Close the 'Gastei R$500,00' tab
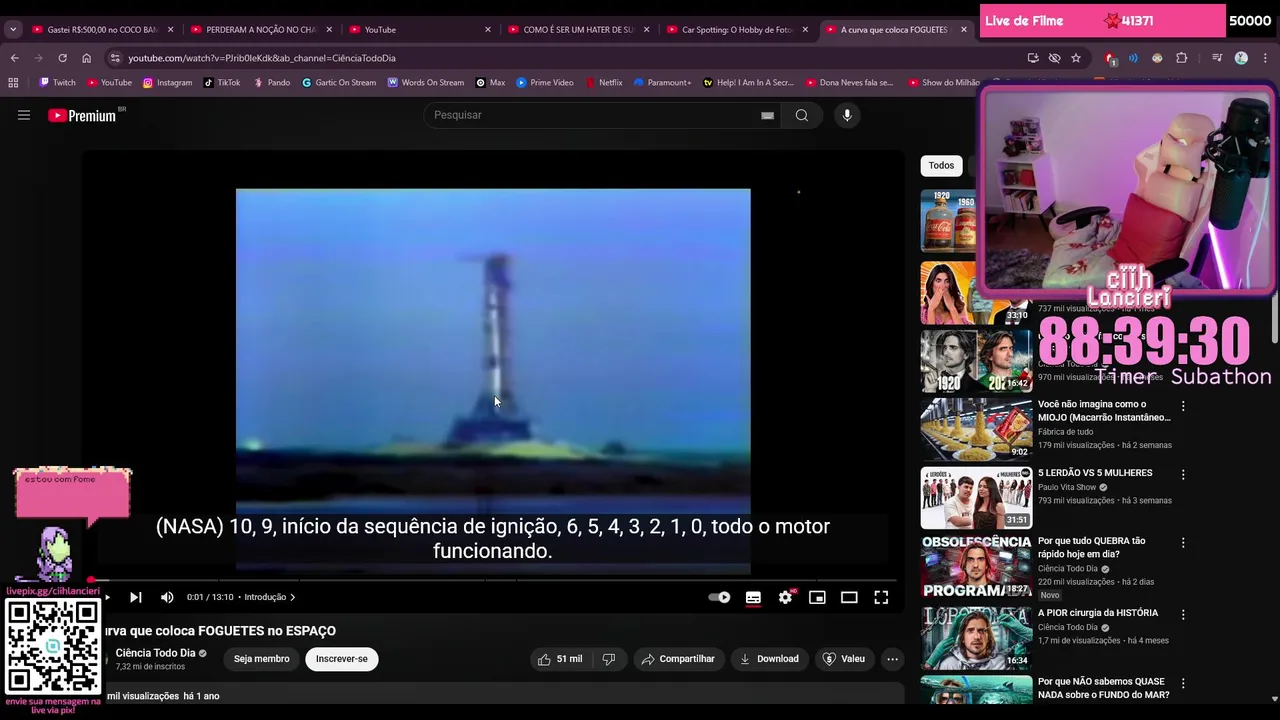The image size is (1280, 720). click(x=170, y=30)
